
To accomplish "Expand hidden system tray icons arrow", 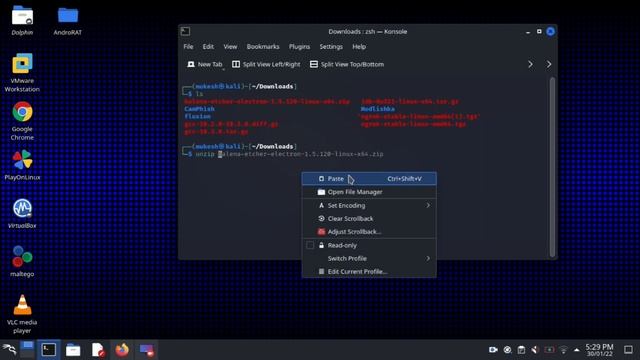I will [576, 350].
